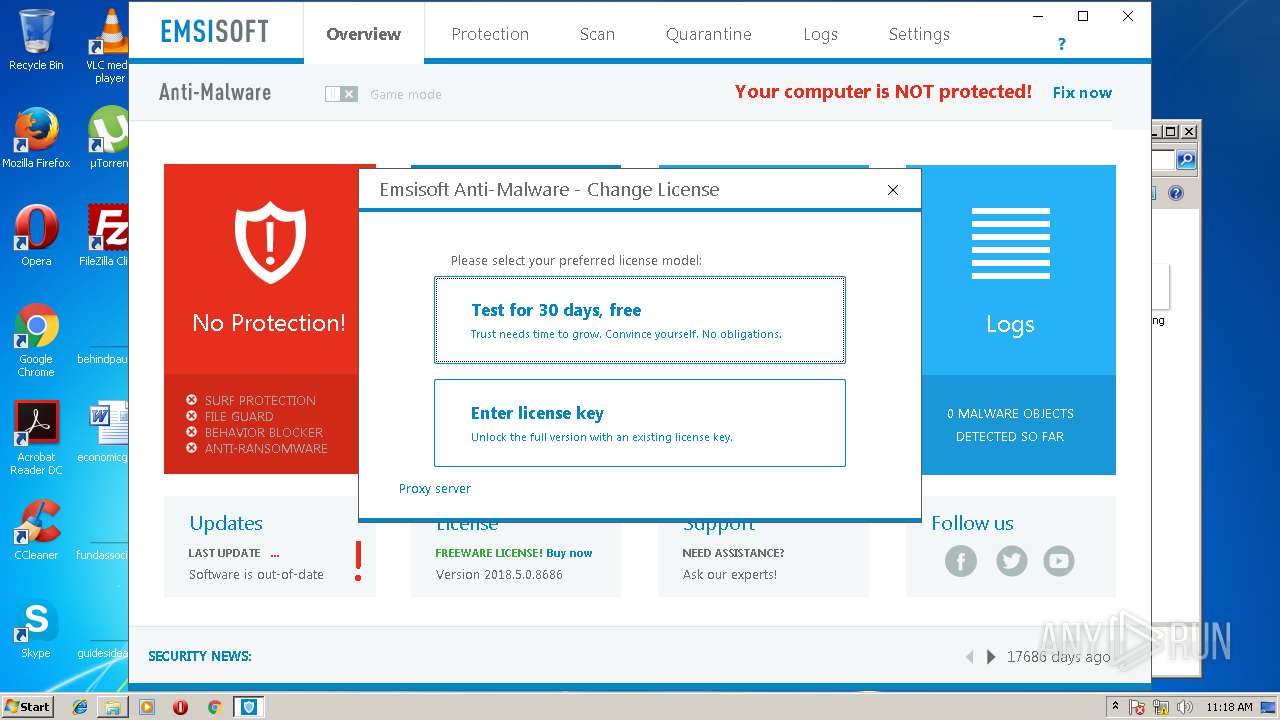Click search button in background window
1280x720 pixels.
click(x=1186, y=160)
